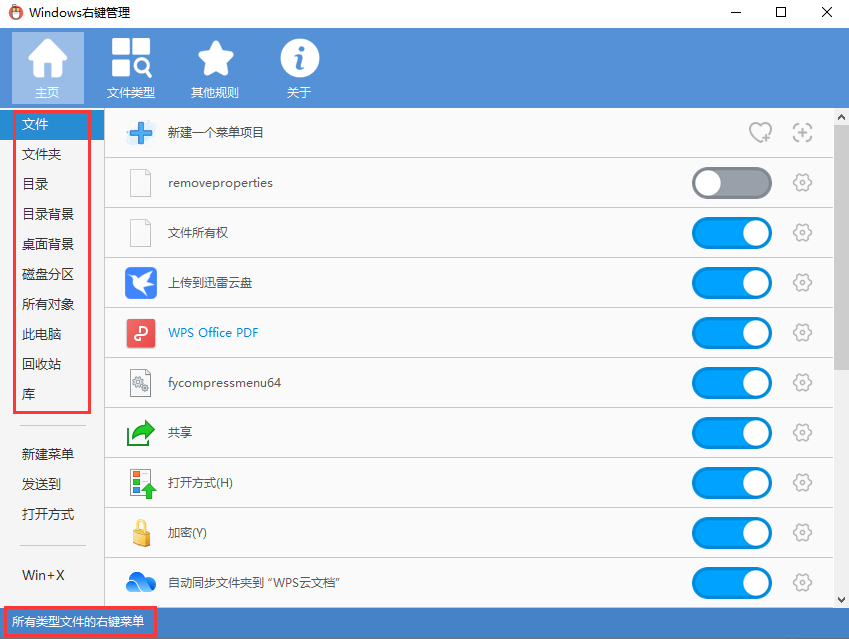The height and width of the screenshot is (639, 849).
Task: Click the WPS Office PDF link text
Action: (213, 332)
